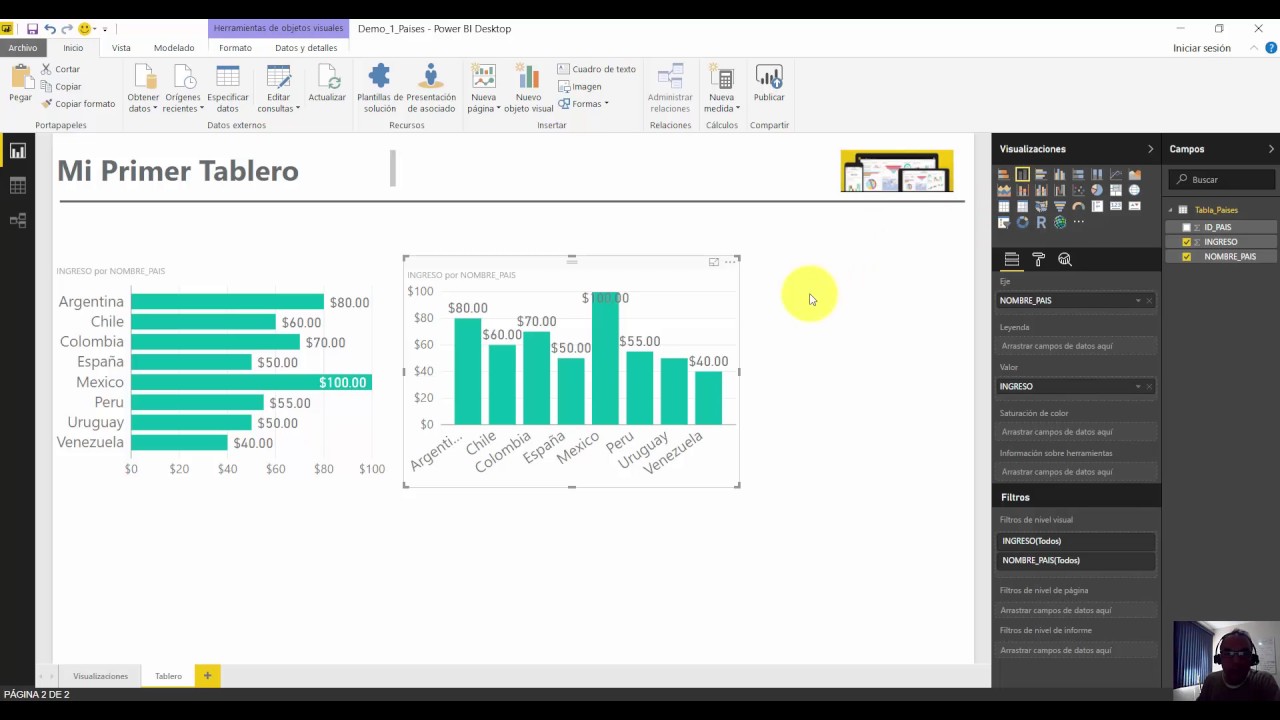Add a new page with the plus button

[207, 676]
